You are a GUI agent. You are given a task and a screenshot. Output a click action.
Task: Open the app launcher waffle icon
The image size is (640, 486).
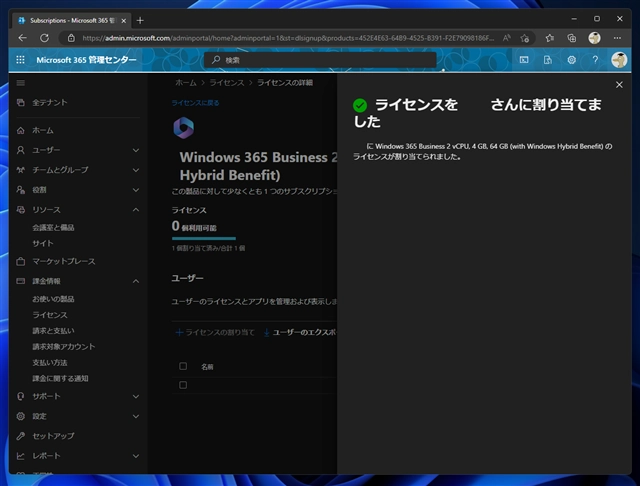[20, 60]
